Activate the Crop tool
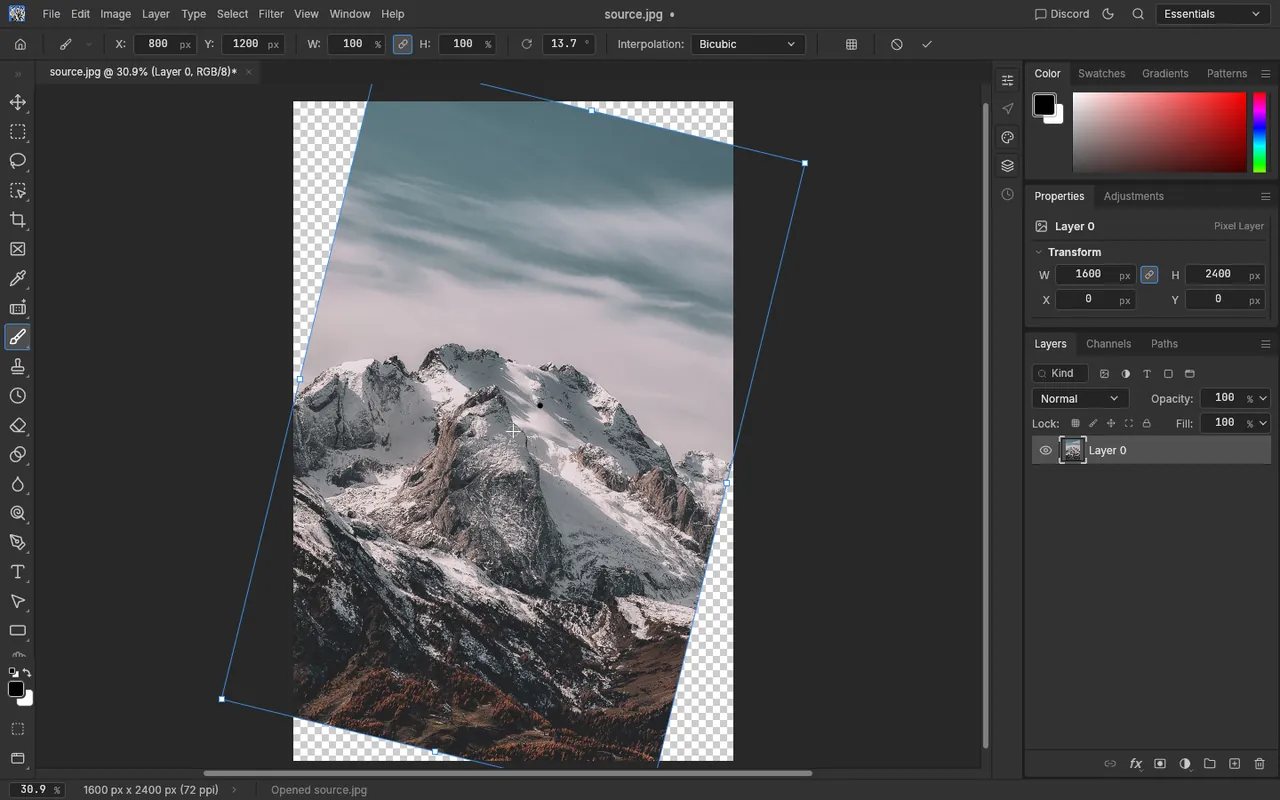Image resolution: width=1280 pixels, height=800 pixels. (18, 220)
